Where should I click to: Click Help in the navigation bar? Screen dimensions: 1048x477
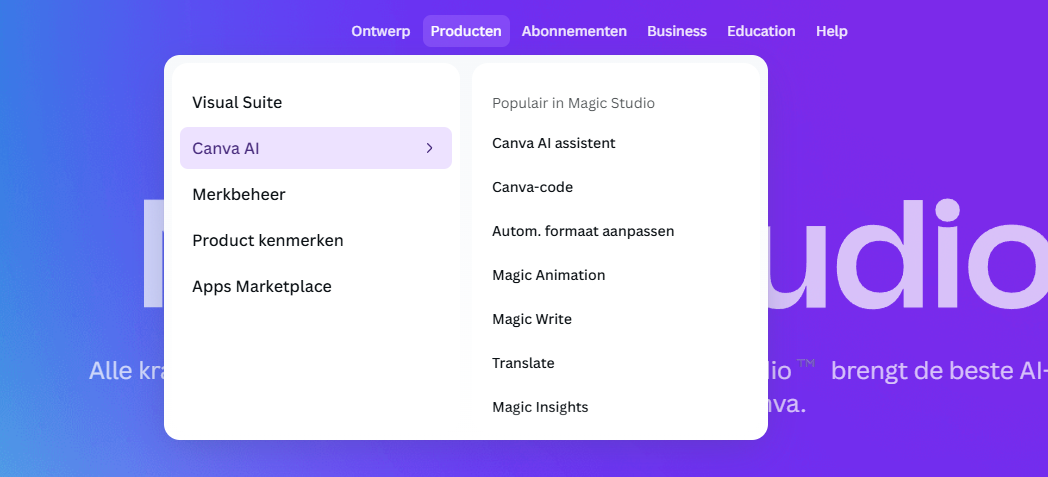coord(831,31)
